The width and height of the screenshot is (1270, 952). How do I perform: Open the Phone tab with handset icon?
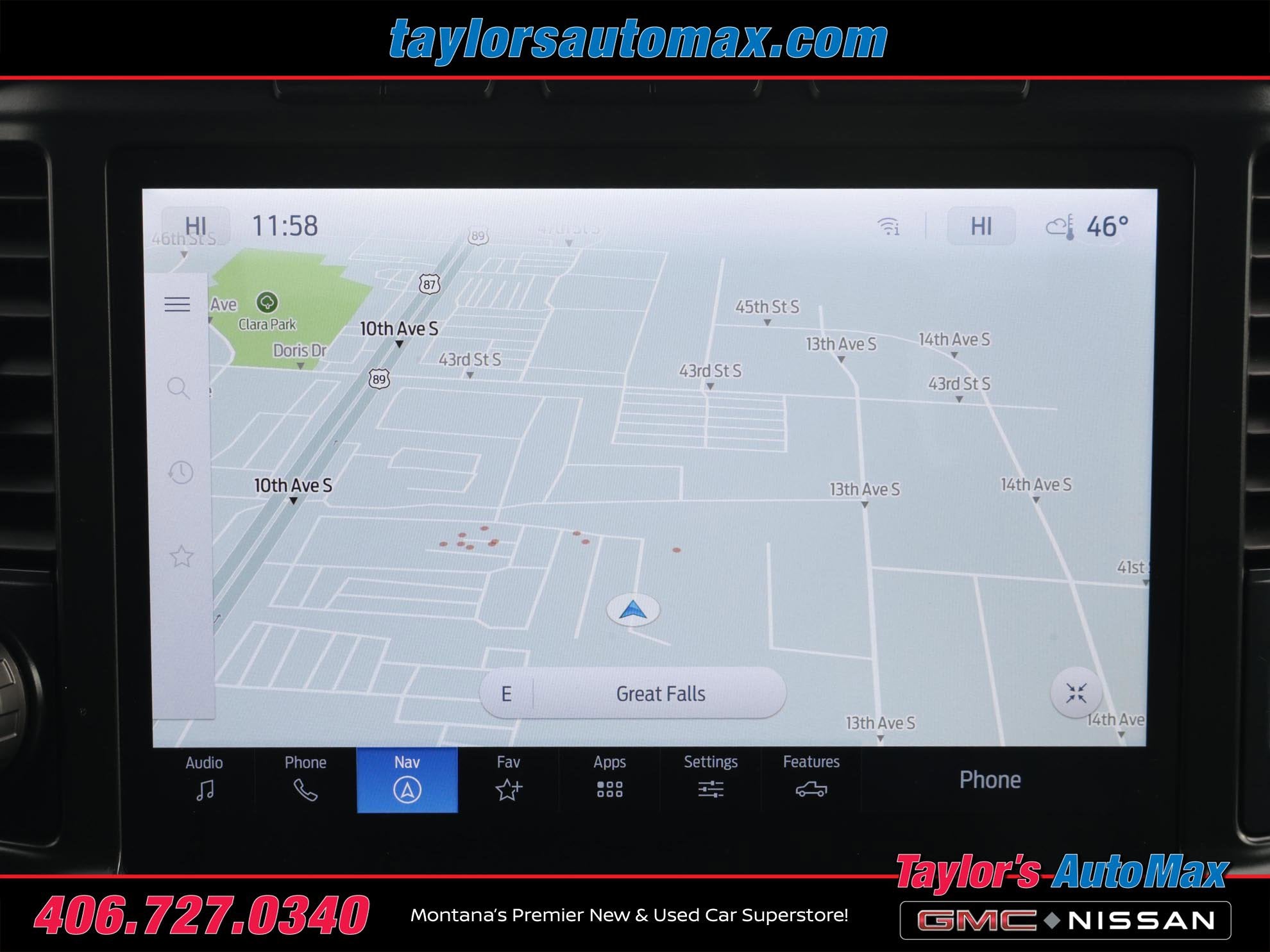(x=305, y=779)
